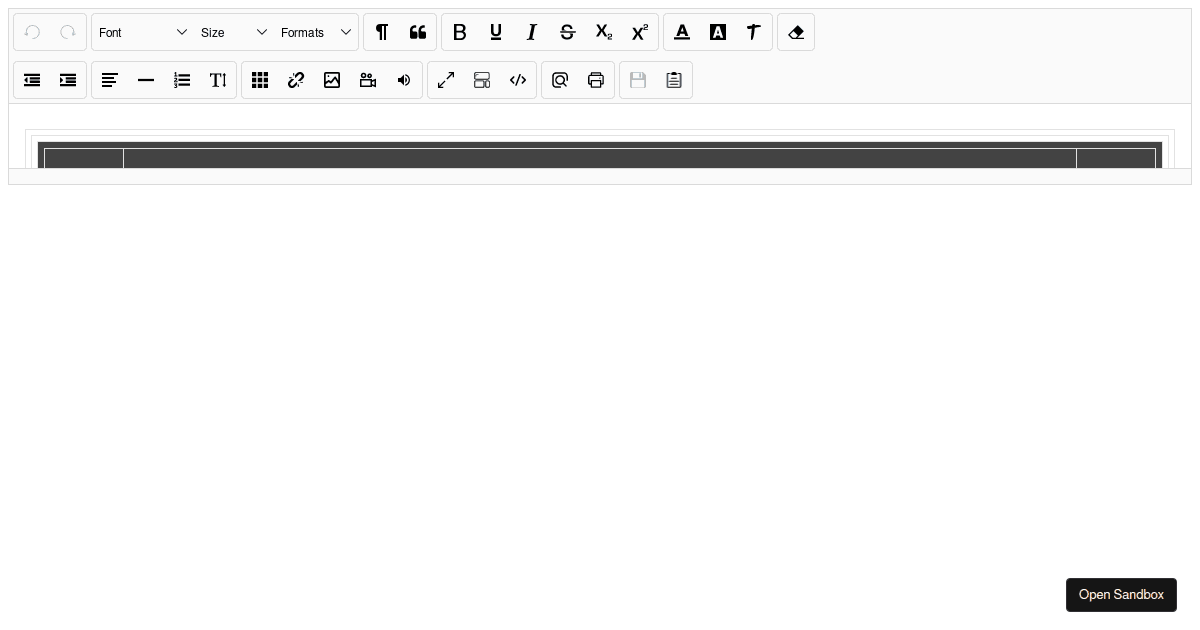Open the preview with the magnifier icon
1200x630 pixels.
560,80
